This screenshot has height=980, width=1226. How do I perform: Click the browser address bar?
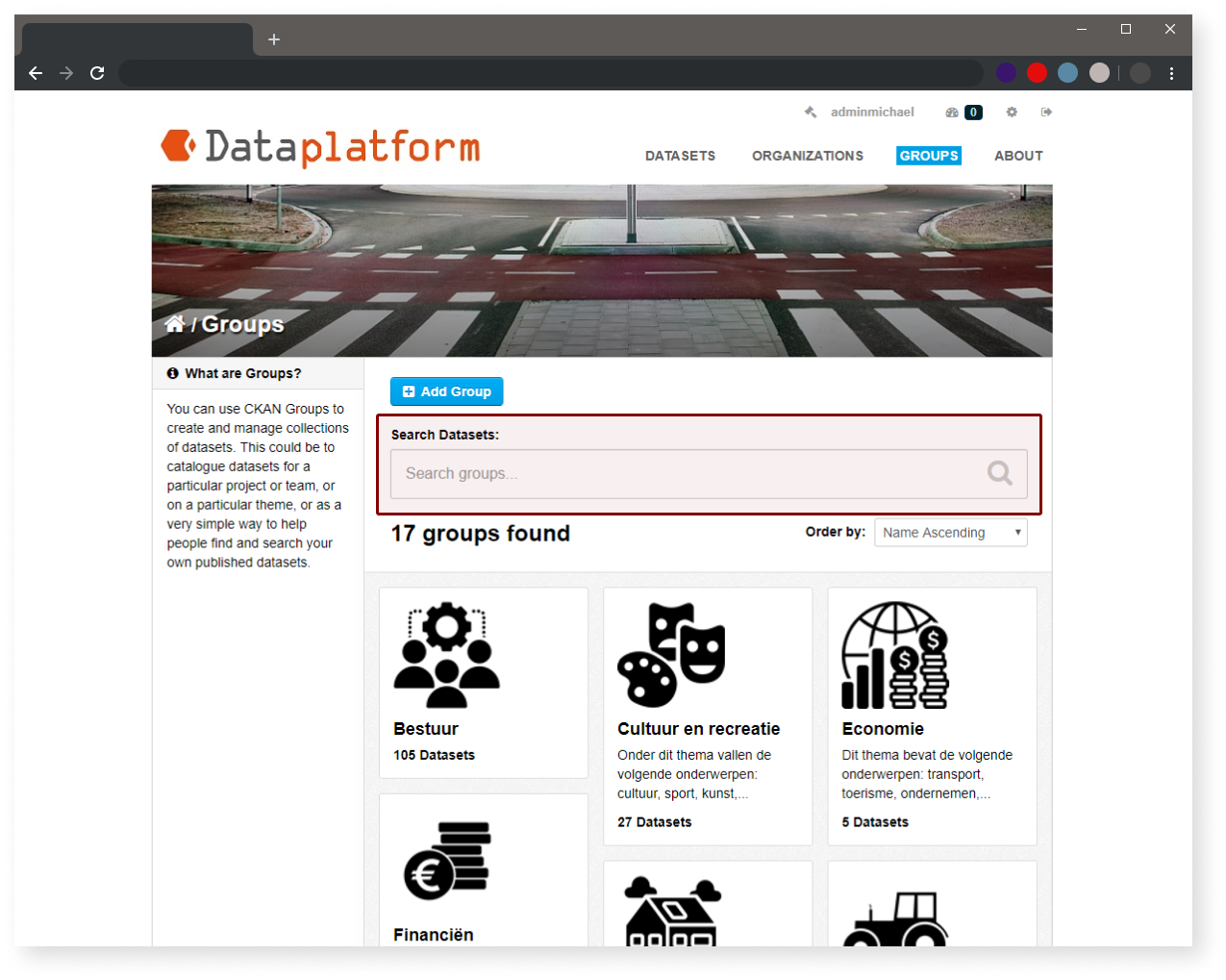tap(550, 73)
